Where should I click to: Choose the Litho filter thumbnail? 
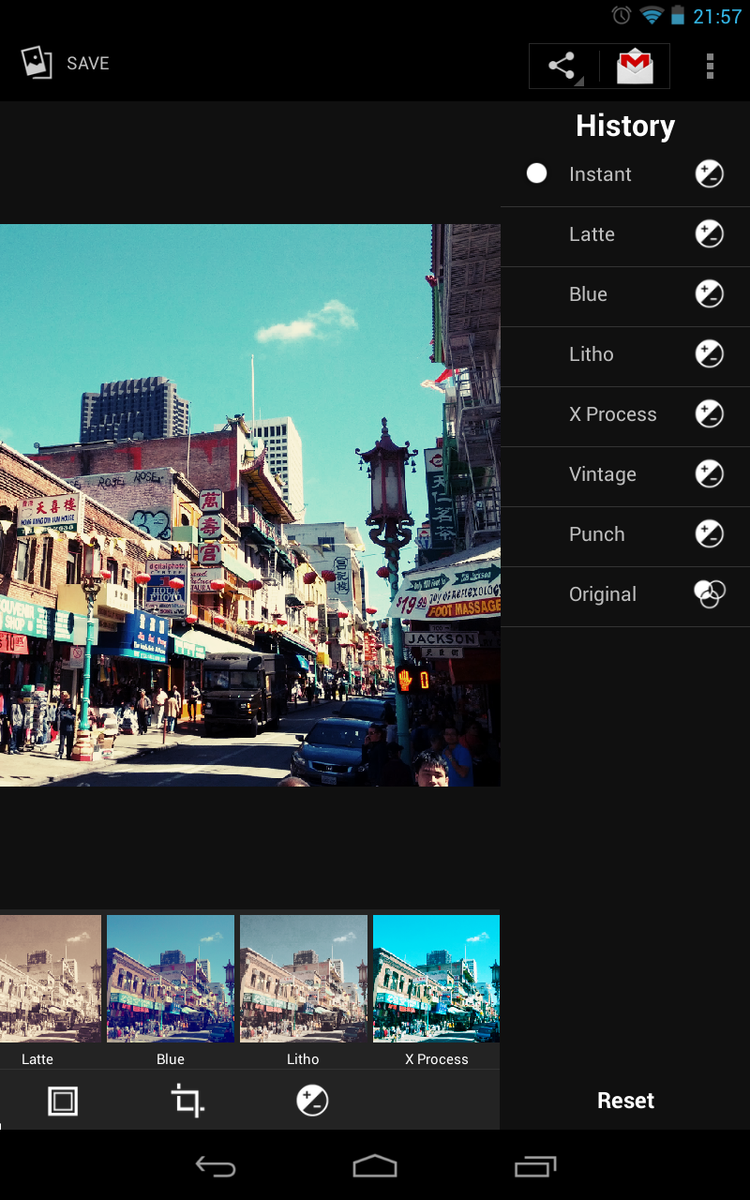(303, 980)
